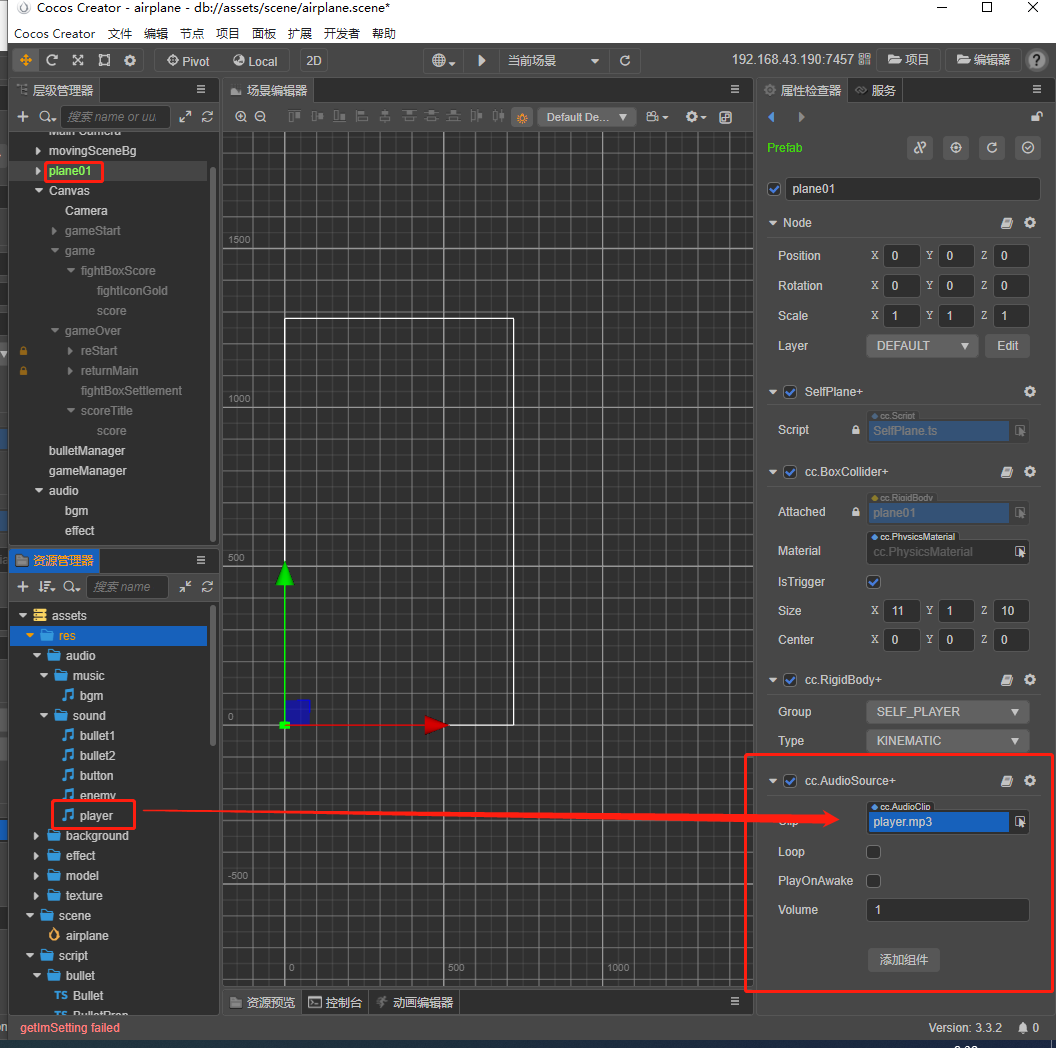
Task: Open the 编辑器 folder button
Action: coord(983,60)
